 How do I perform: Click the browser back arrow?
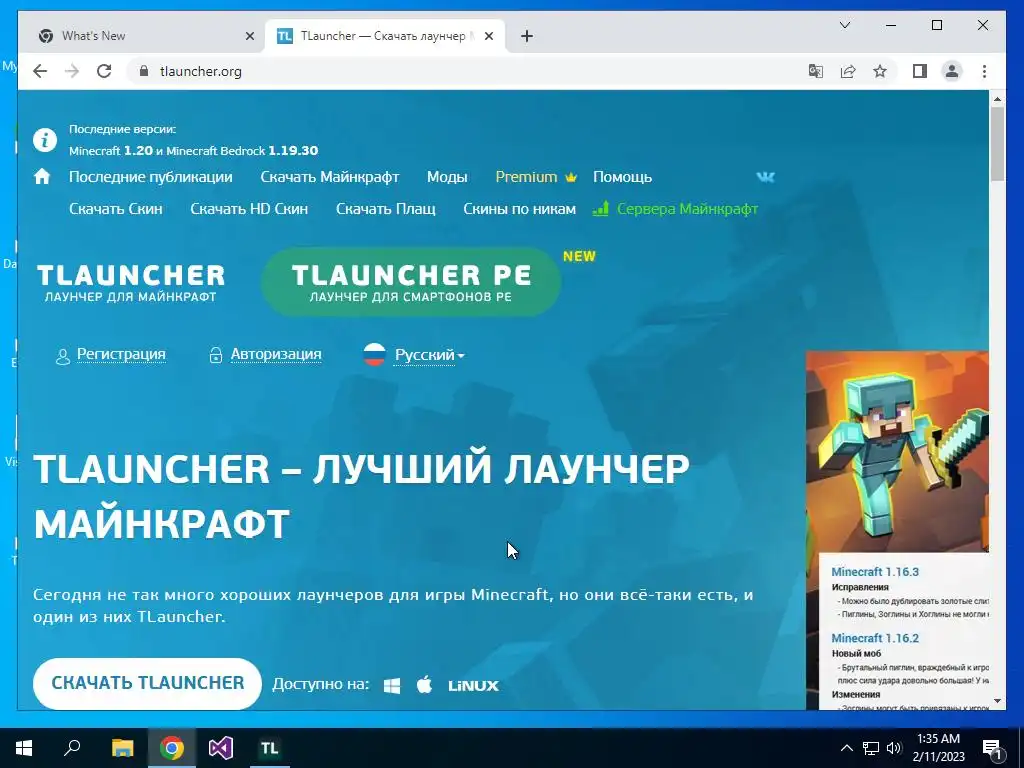pos(40,71)
